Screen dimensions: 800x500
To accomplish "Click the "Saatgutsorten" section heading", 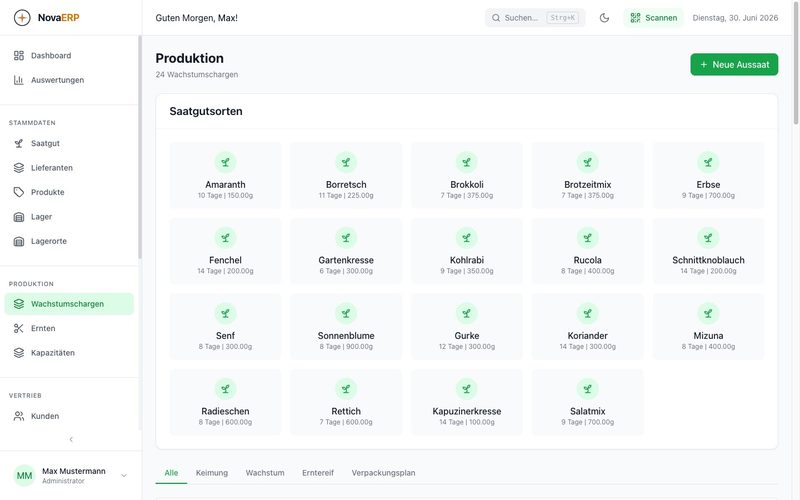I will (206, 111).
